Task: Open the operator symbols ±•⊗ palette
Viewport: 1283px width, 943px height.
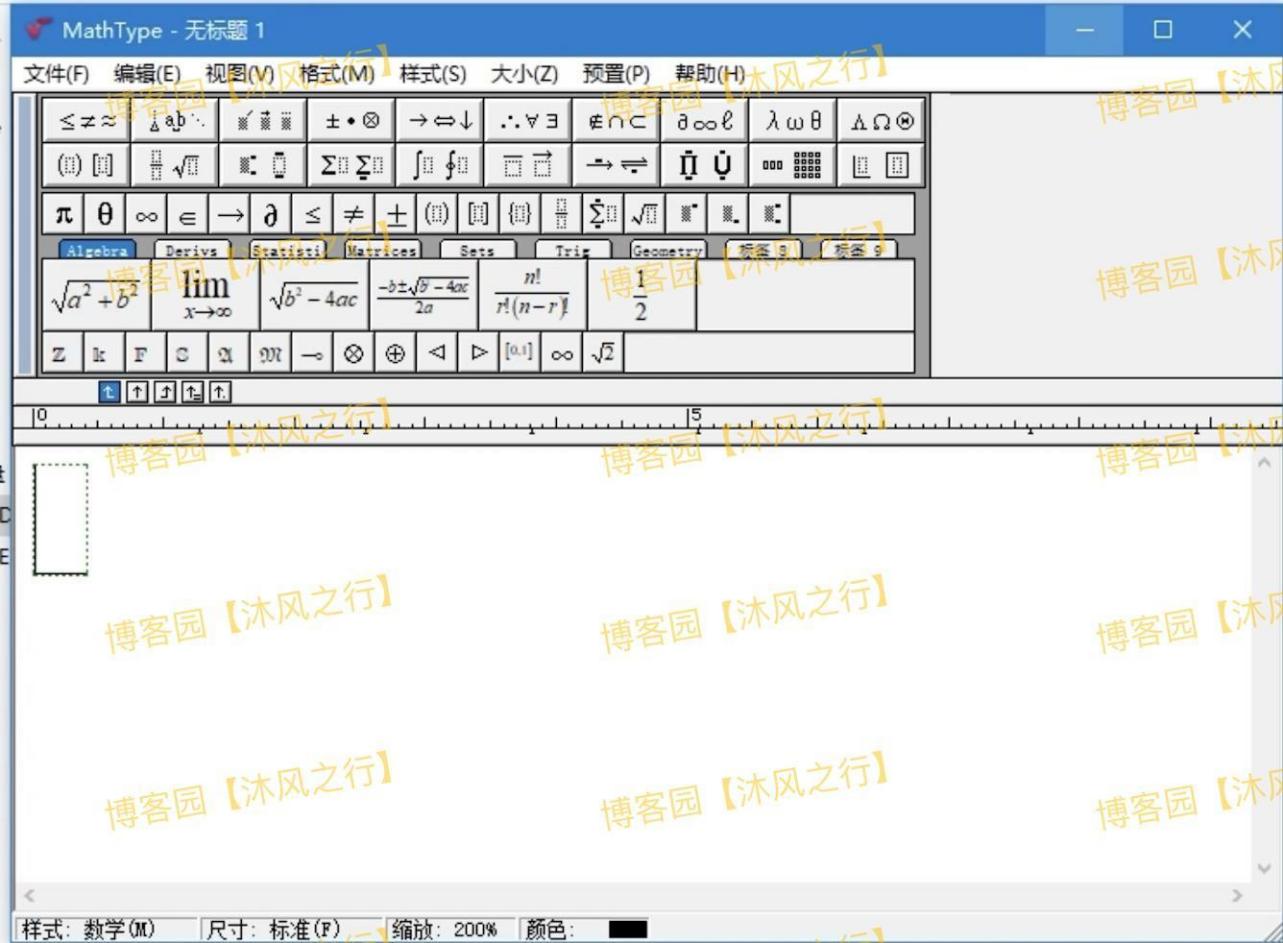Action: [351, 121]
